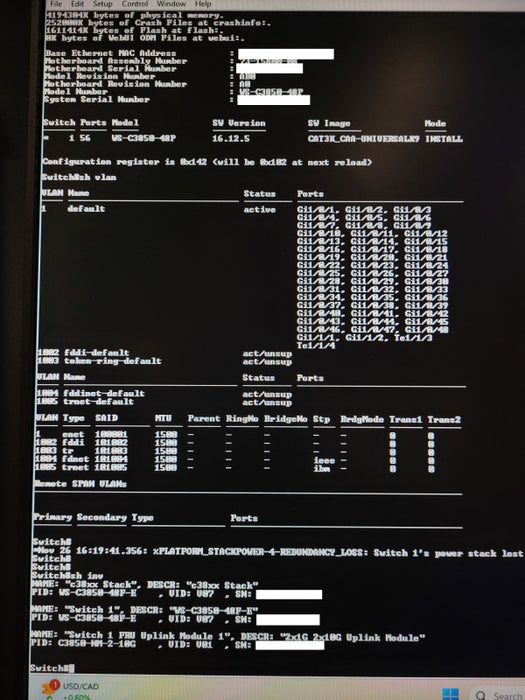The image size is (525, 700).
Task: Click the 'bytes of physical memory' line
Action: pyautogui.click(x=134, y=15)
